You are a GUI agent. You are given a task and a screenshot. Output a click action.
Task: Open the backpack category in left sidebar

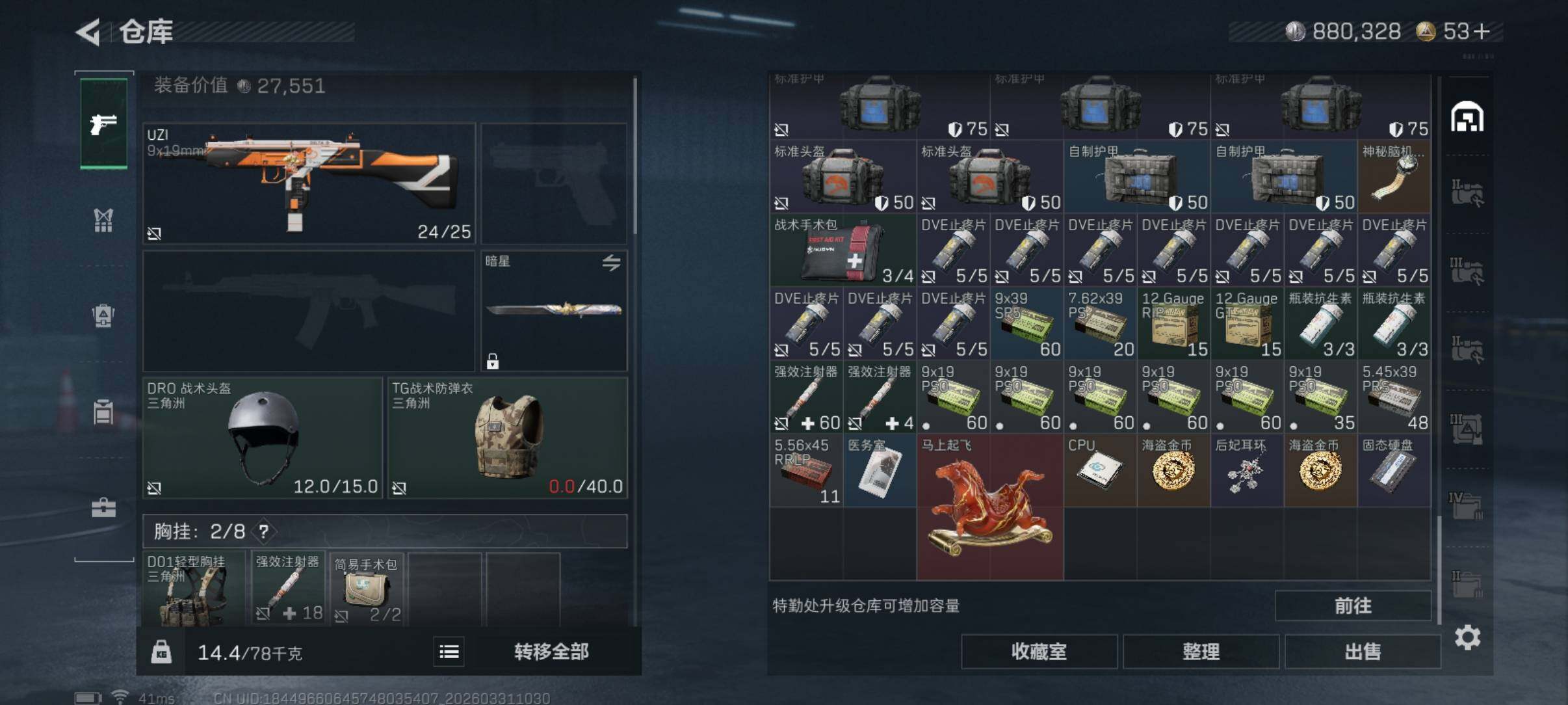coord(103,316)
